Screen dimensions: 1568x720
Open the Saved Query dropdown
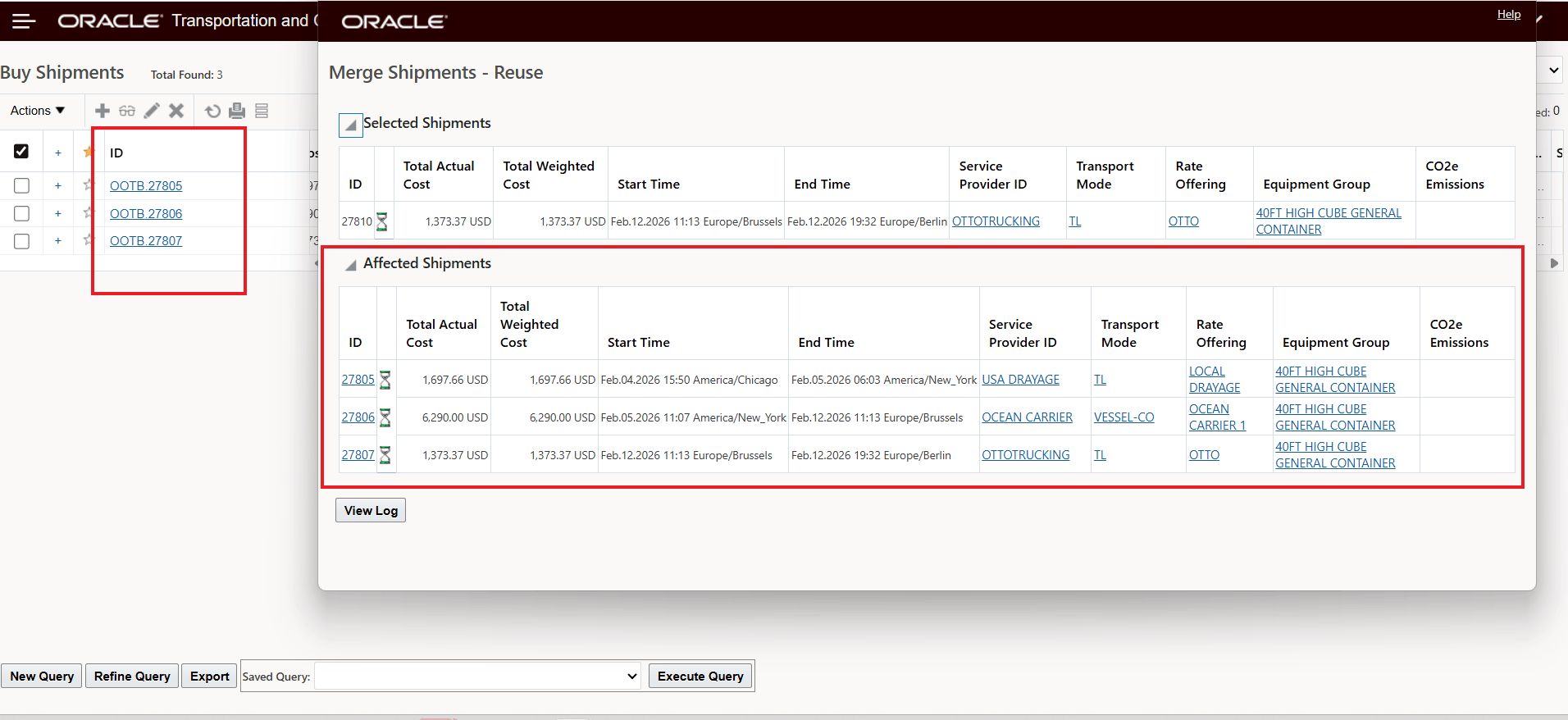pos(477,677)
